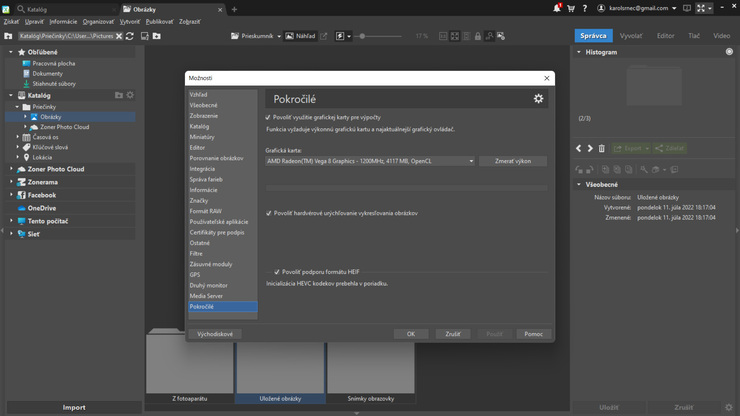
Task: Click the Východiskové button
Action: 215,334
